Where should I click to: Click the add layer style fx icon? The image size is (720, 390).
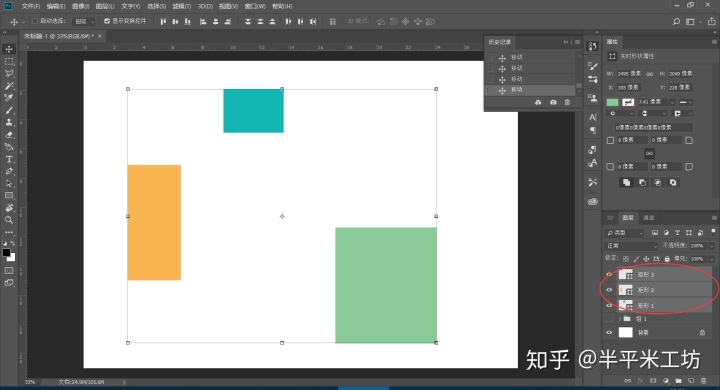640,381
